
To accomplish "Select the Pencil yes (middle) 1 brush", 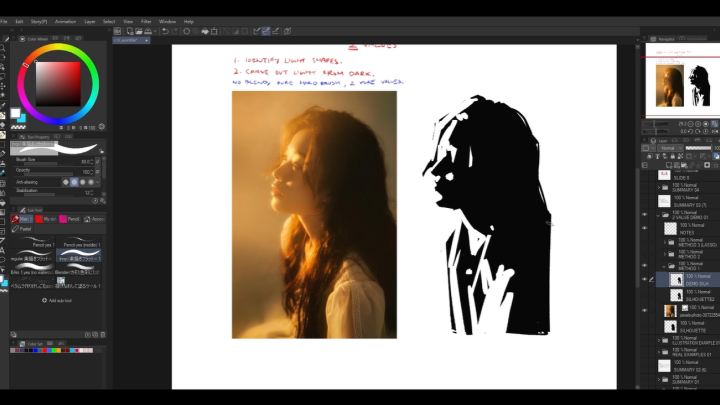I will coord(79,242).
